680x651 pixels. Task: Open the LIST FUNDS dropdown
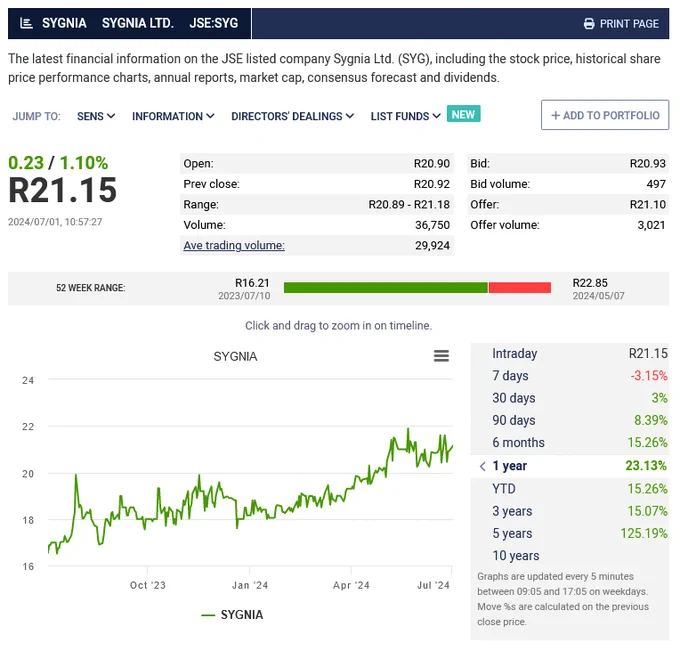[405, 116]
